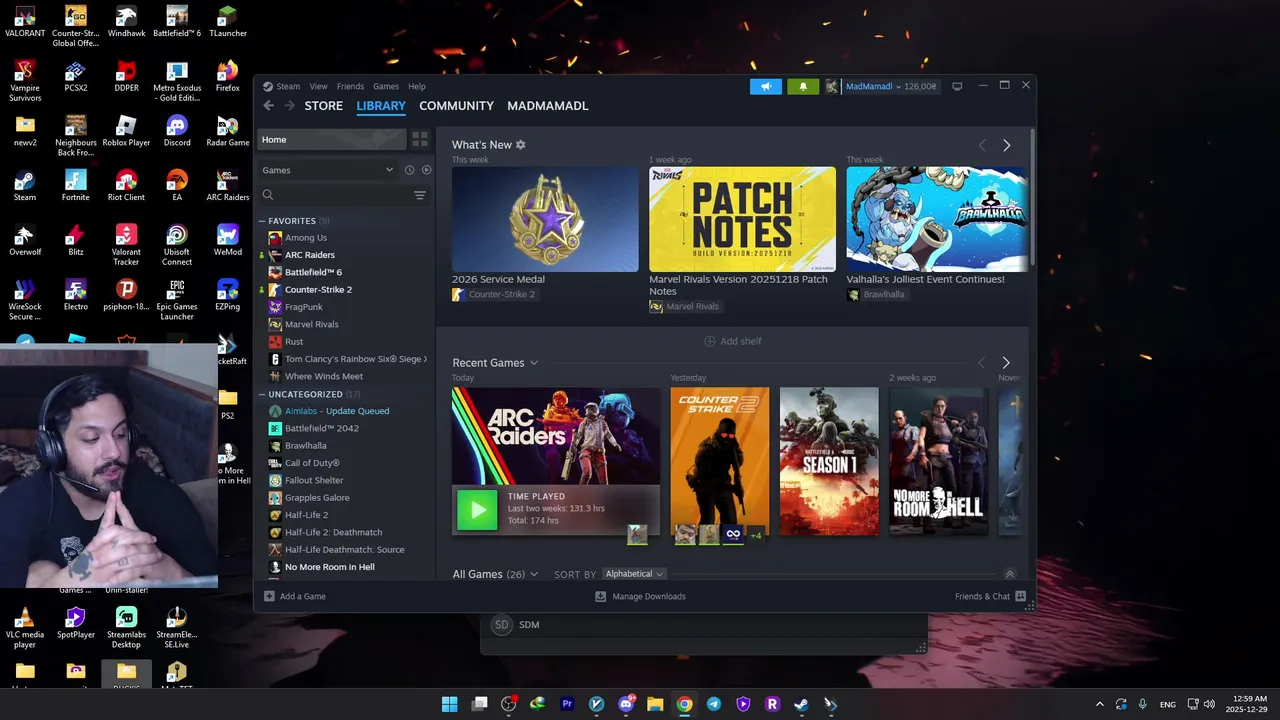
Task: Collapse the UNCATEGORIZED category
Action: 262,394
